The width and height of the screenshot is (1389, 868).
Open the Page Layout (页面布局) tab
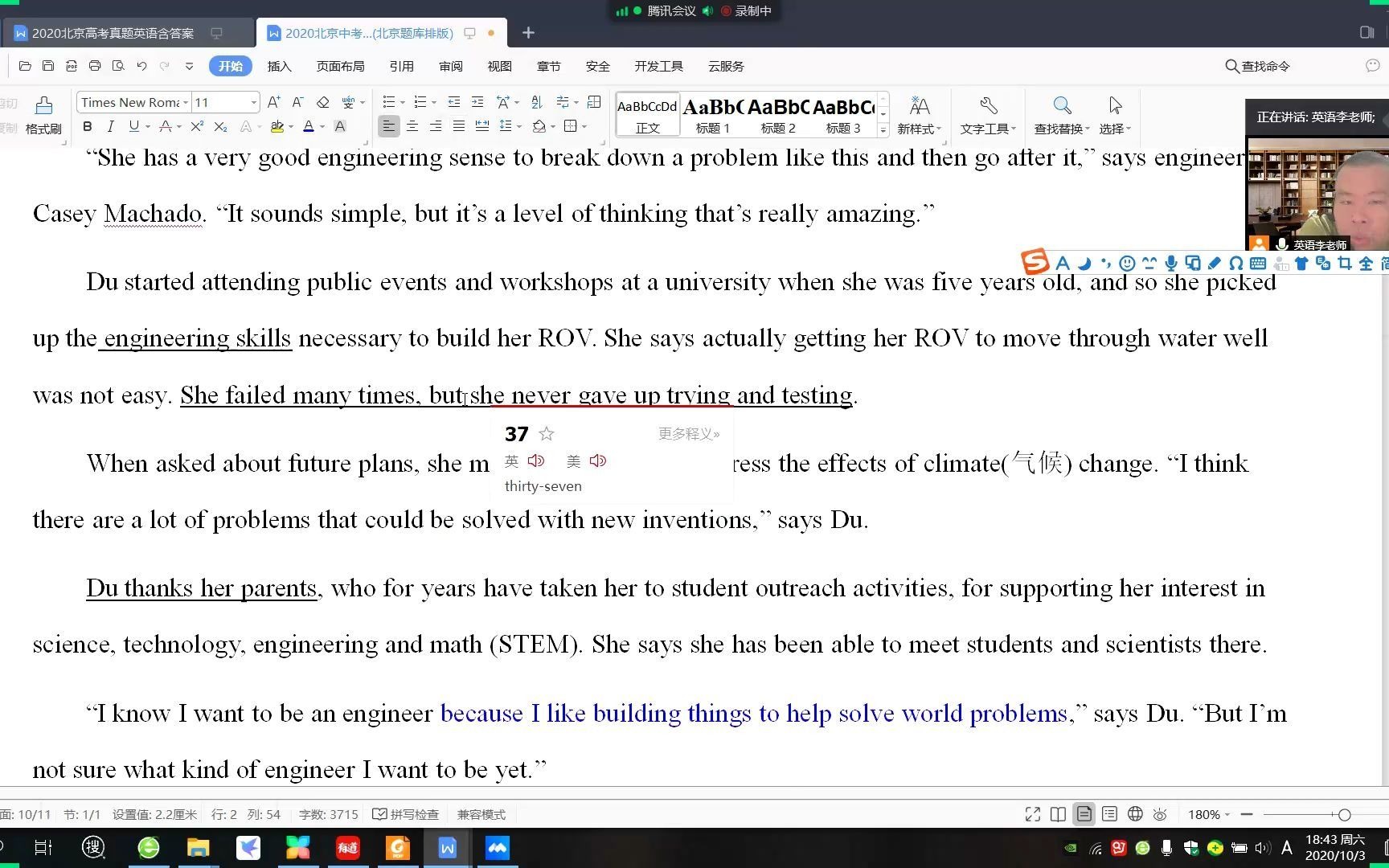(x=340, y=66)
